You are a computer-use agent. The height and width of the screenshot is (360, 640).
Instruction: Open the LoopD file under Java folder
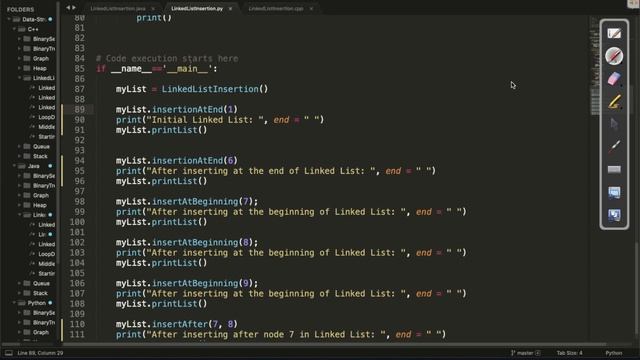click(46, 254)
